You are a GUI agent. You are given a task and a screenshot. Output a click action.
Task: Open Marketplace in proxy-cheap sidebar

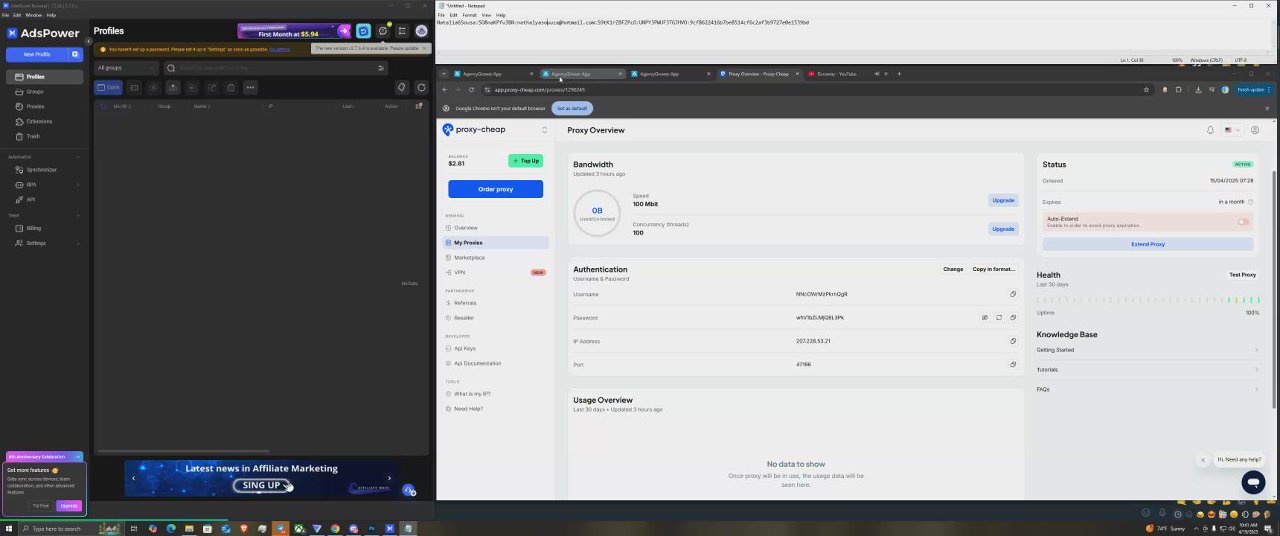pyautogui.click(x=497, y=258)
